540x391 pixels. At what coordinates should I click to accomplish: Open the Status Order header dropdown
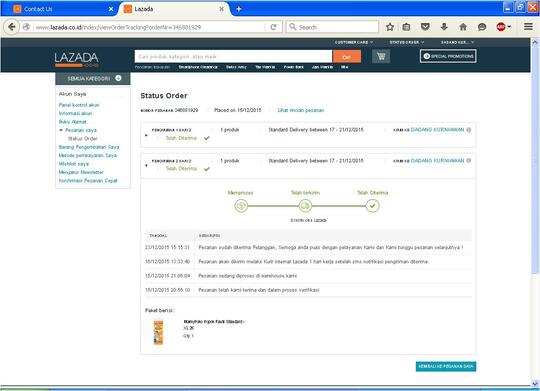[407, 42]
